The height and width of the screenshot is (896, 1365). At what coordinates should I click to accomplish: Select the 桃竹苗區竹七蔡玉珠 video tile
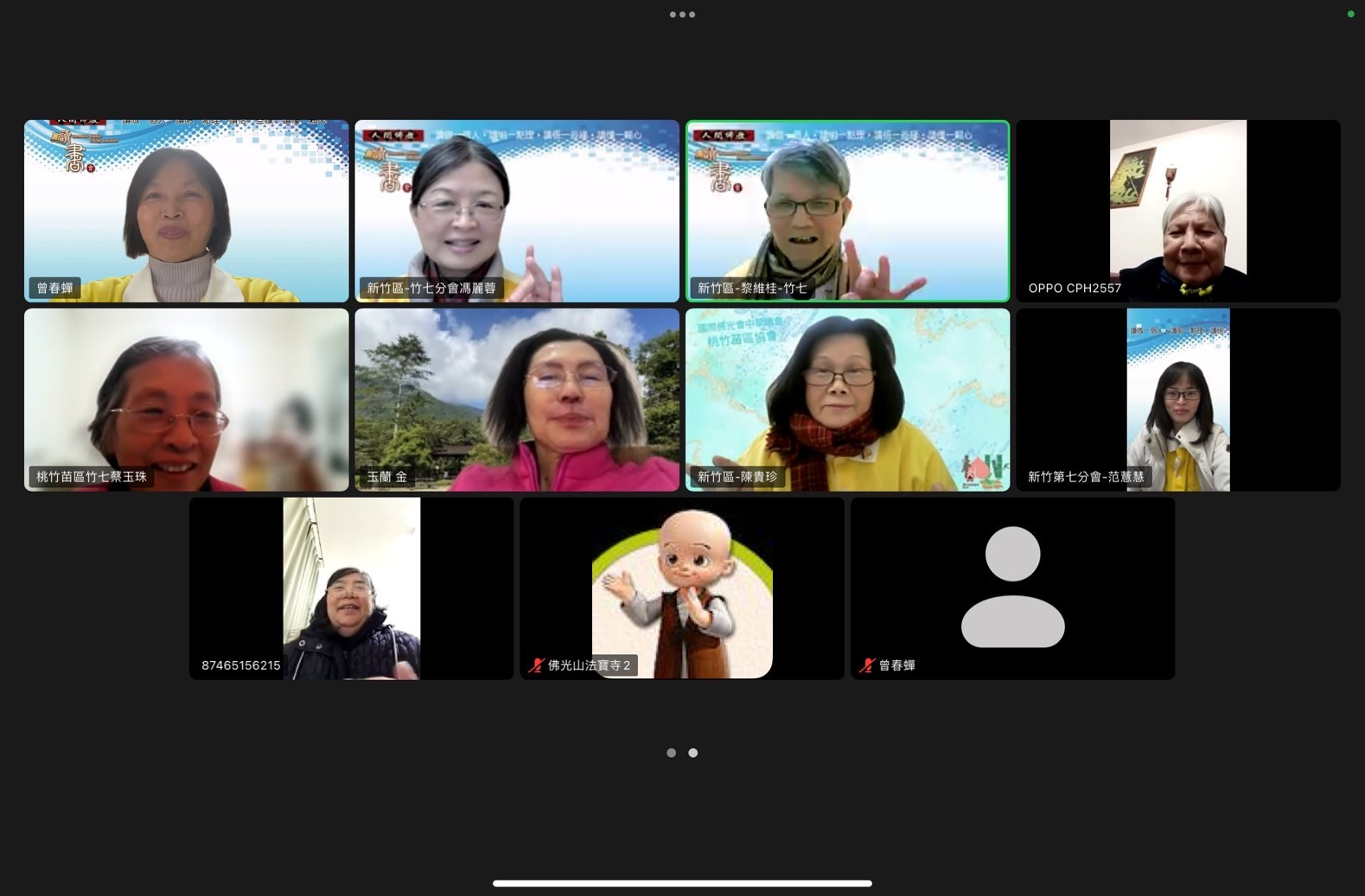[x=186, y=399]
